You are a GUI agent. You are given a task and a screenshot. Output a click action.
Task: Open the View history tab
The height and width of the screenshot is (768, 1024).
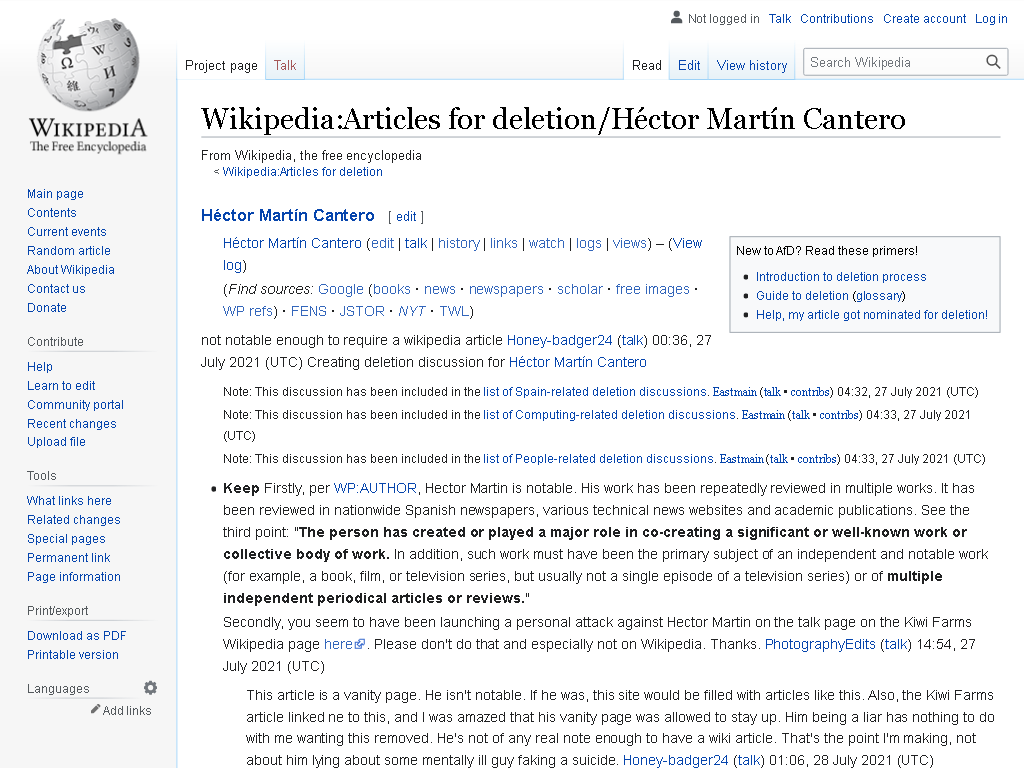tap(752, 65)
